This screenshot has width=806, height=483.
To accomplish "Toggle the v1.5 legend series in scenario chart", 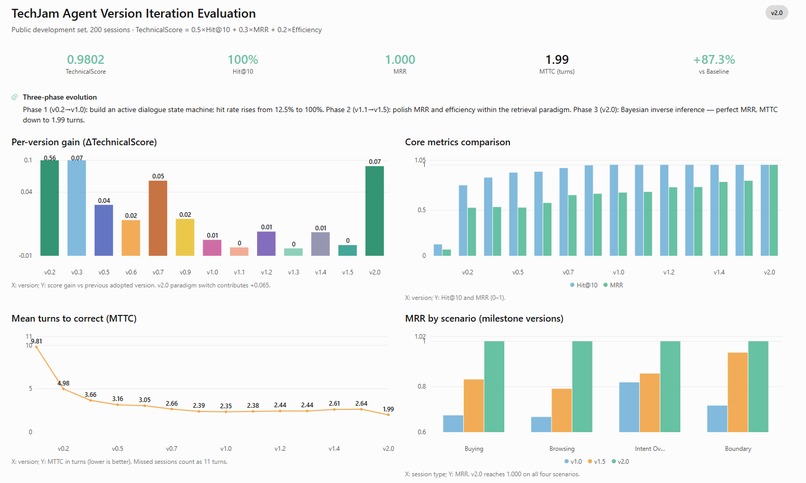I will pyautogui.click(x=596, y=461).
